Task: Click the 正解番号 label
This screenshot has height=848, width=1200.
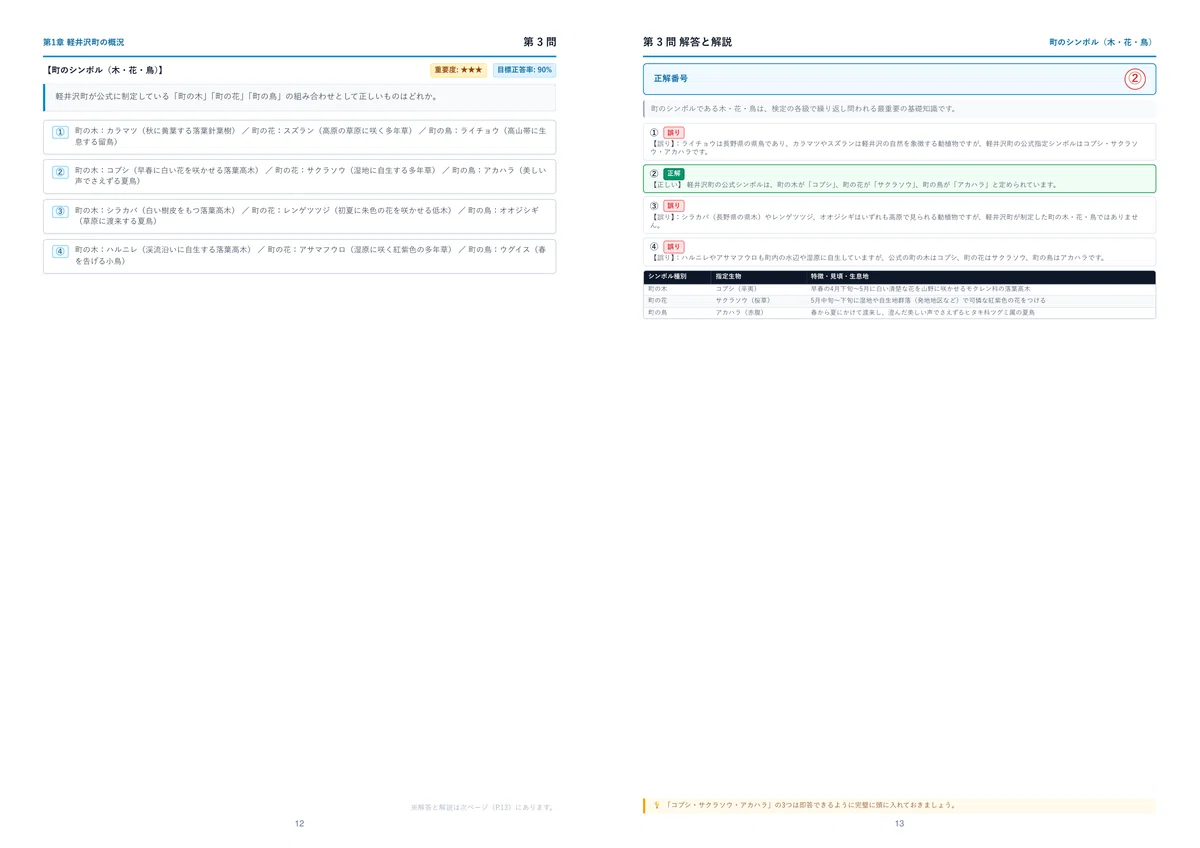Action: tap(670, 78)
